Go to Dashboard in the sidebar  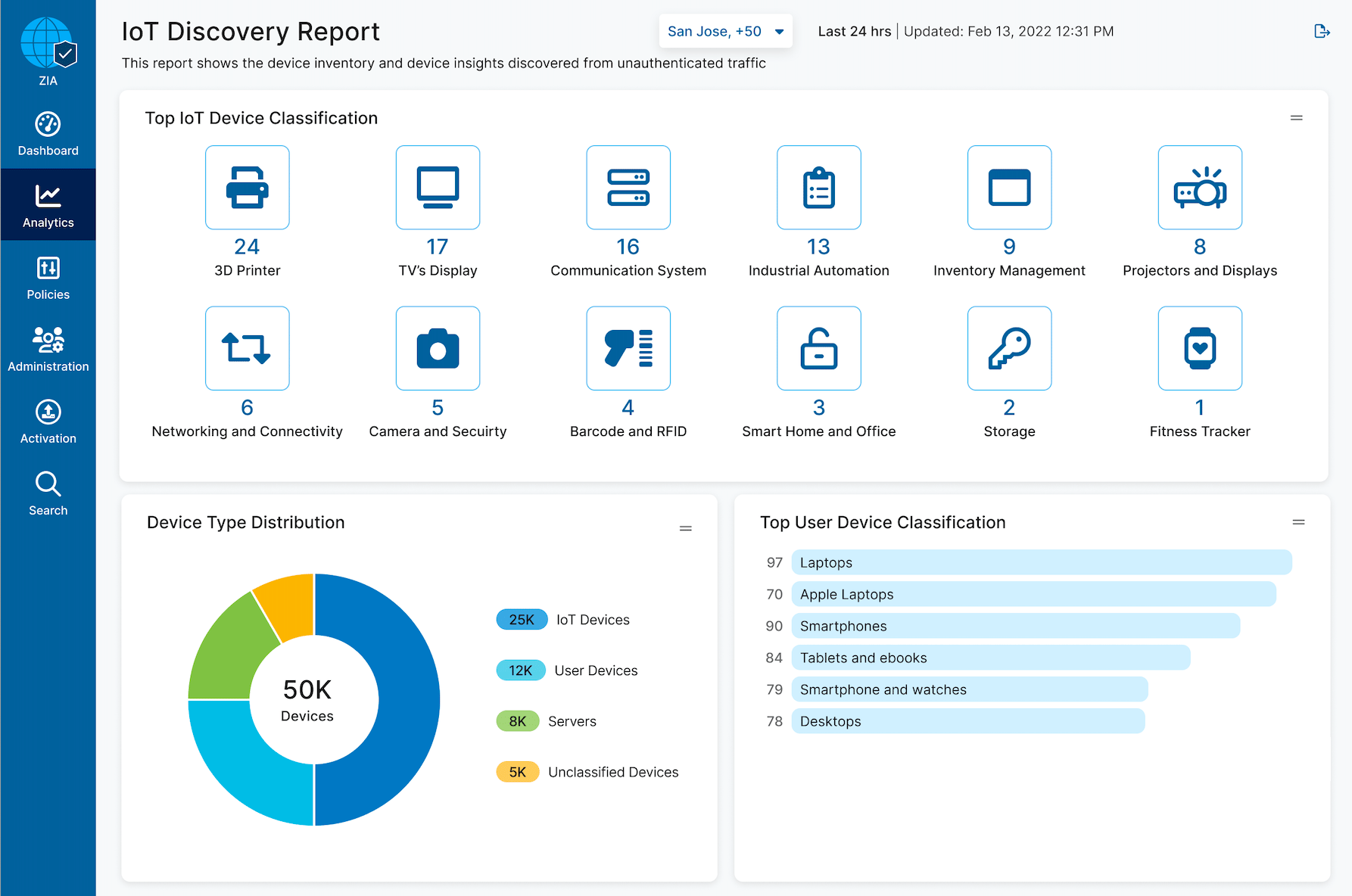click(48, 134)
